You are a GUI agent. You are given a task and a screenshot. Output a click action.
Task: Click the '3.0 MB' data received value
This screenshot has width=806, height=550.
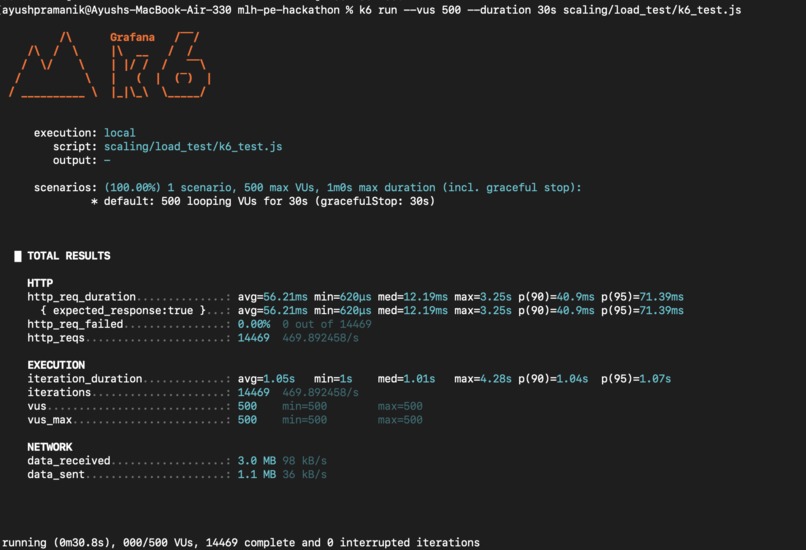tap(257, 461)
